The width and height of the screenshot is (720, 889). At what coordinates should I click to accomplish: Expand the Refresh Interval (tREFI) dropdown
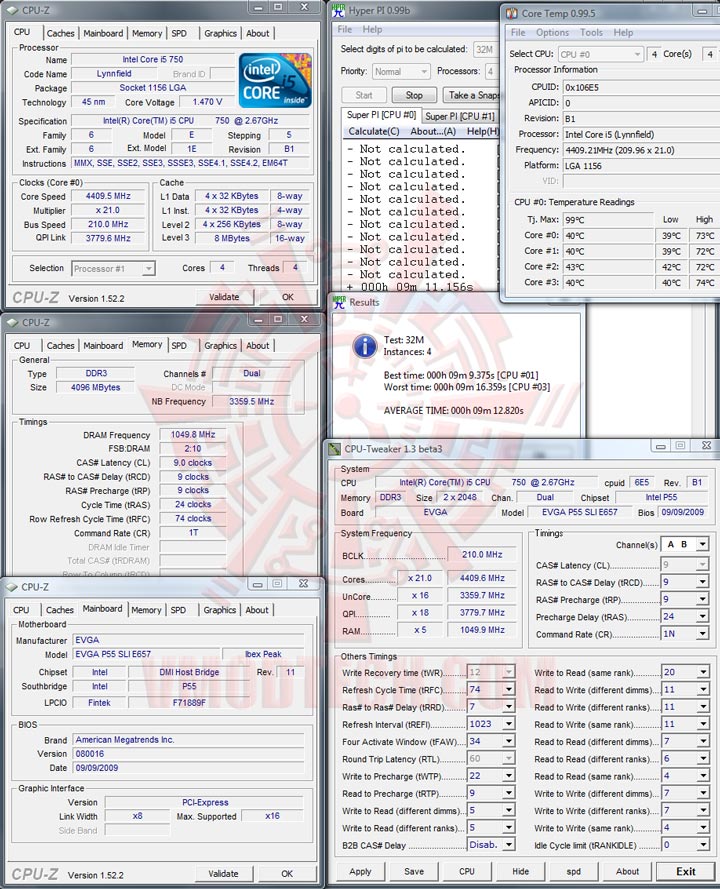tap(509, 725)
